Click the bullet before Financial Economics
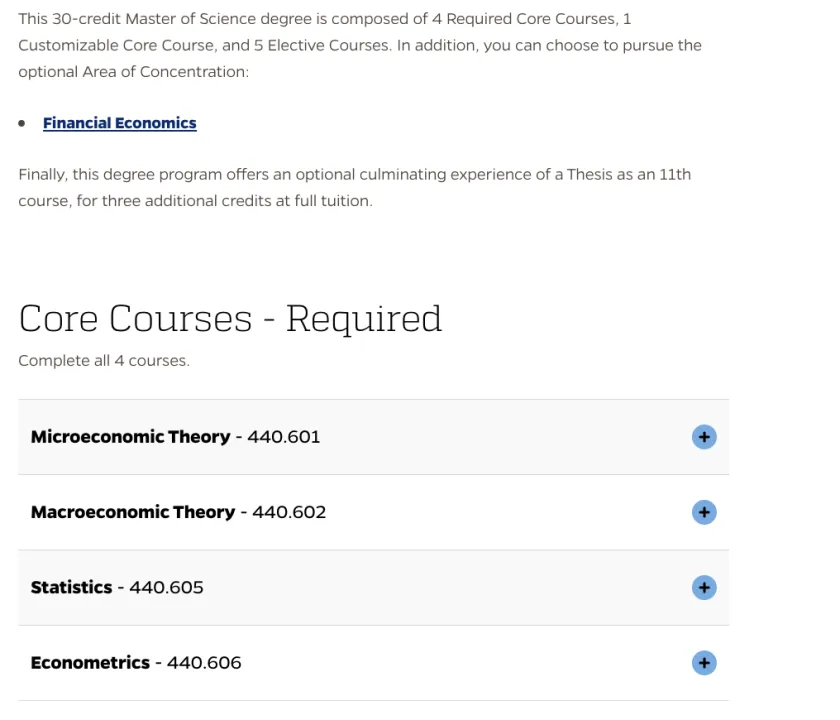Image resolution: width=840 pixels, height=720 pixels. tap(23, 123)
